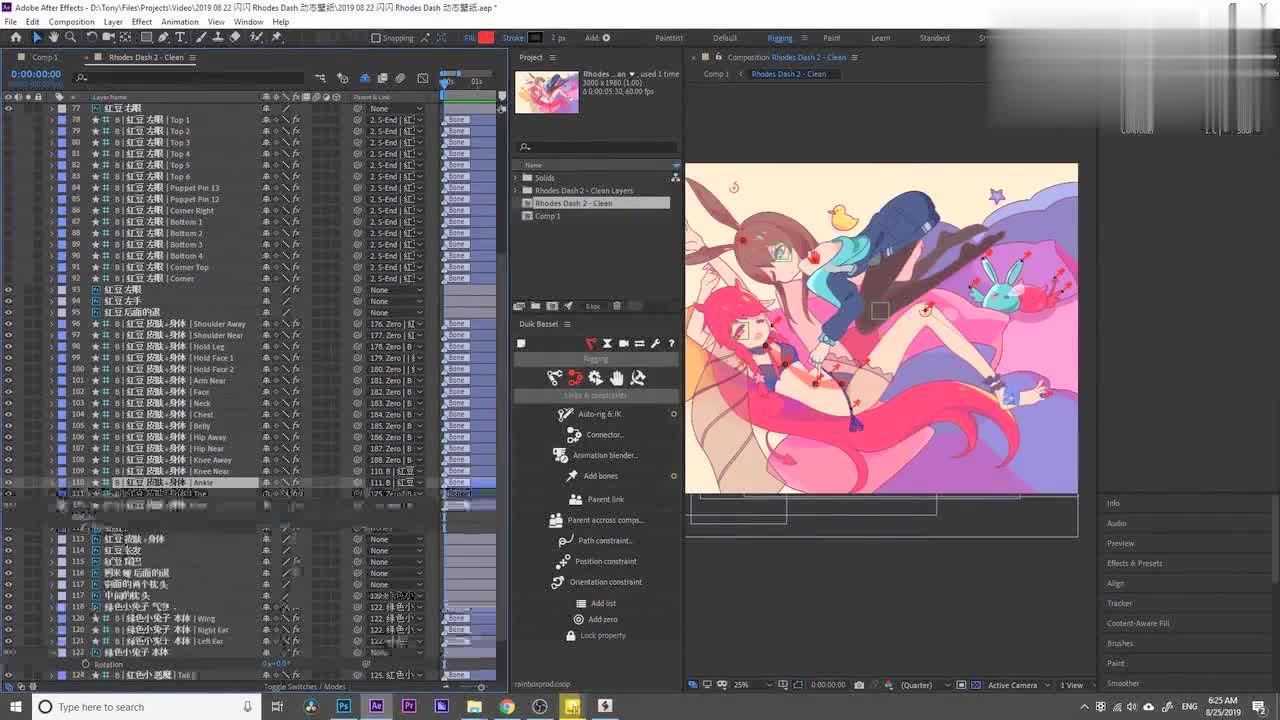The width and height of the screenshot is (1280, 720).
Task: Click Duik Path constraint icon
Action: (565, 540)
